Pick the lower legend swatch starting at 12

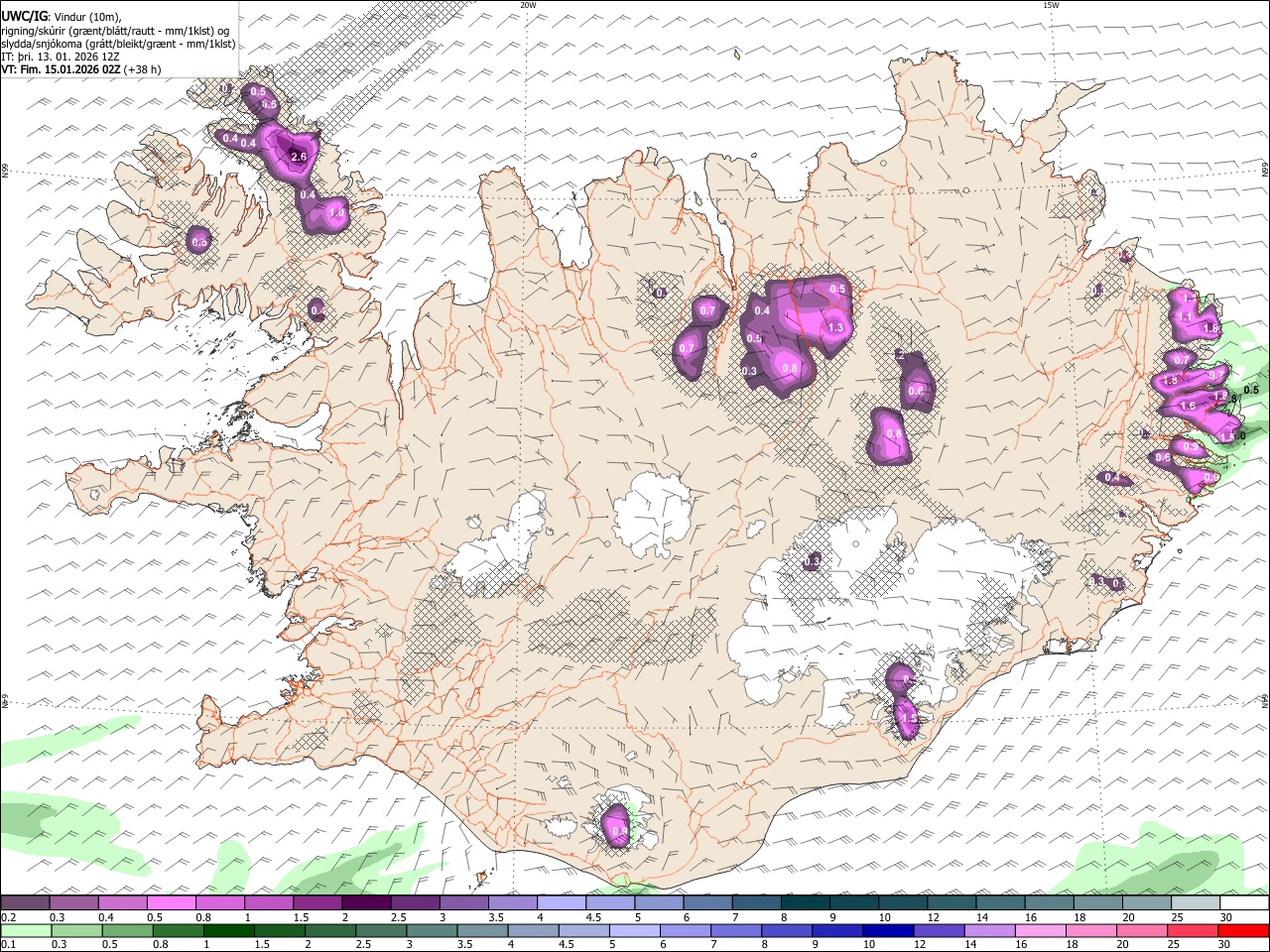939,931
